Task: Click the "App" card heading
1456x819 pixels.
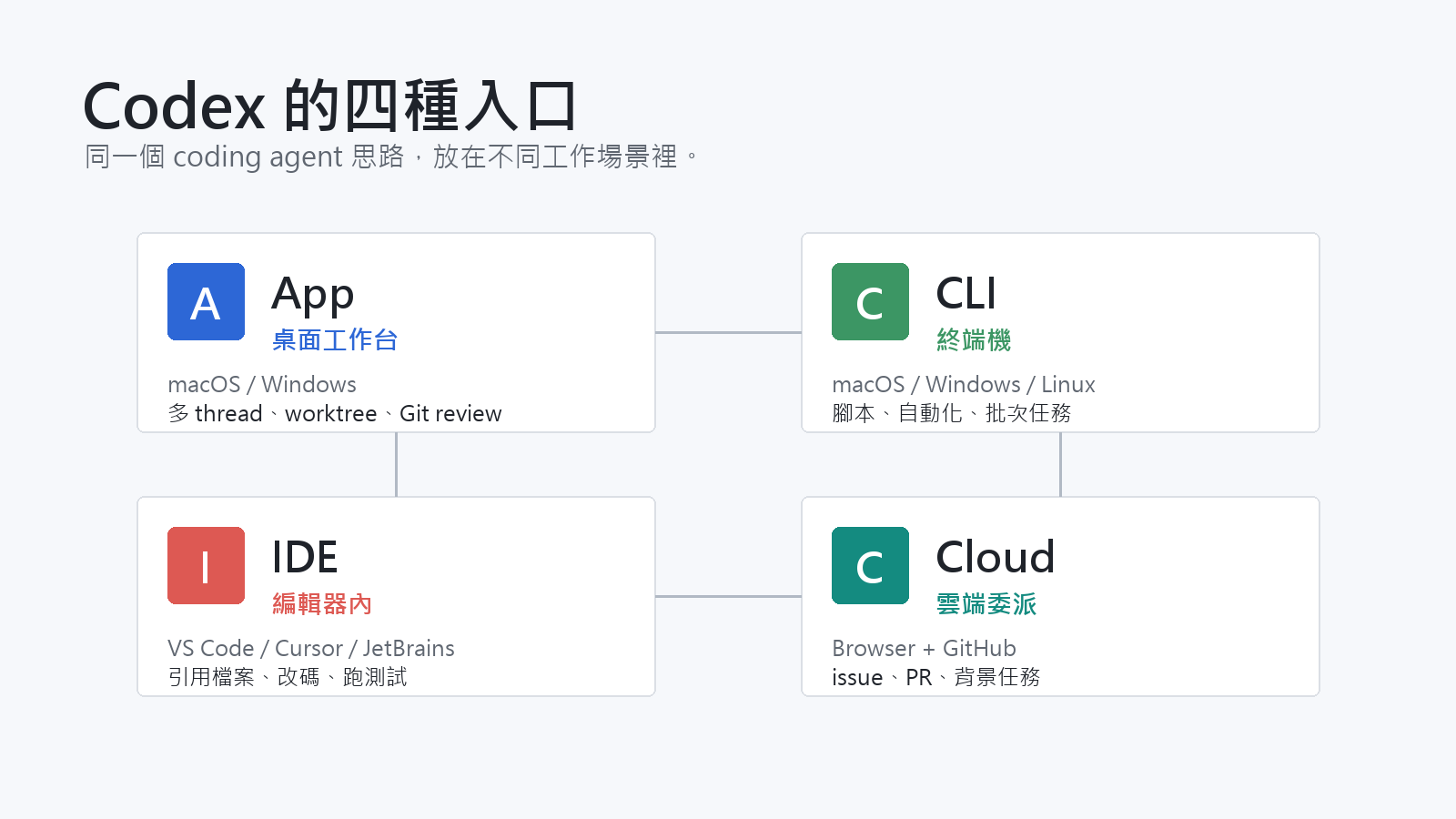Action: coord(313,294)
